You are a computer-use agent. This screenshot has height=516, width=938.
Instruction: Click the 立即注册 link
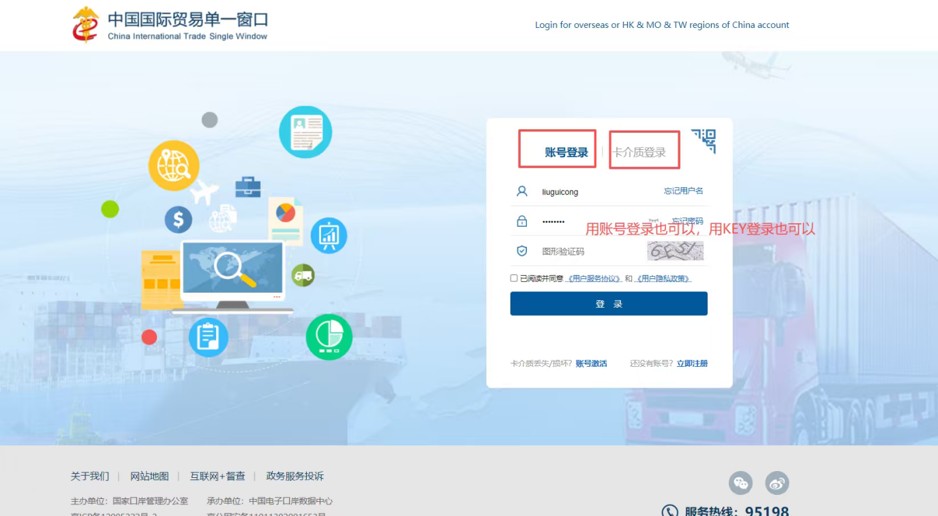pyautogui.click(x=692, y=364)
